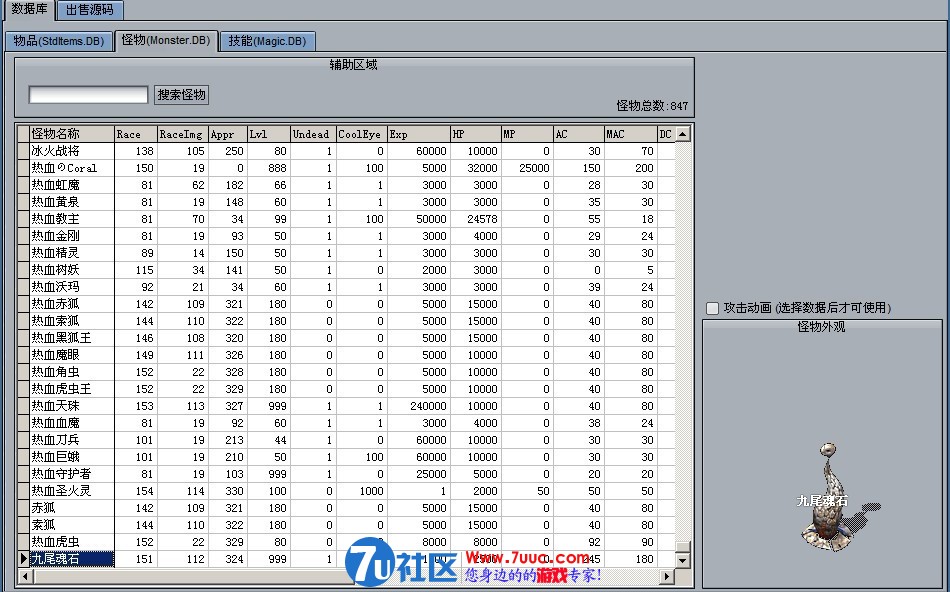Click the table's scroll down arrow
The width and height of the screenshot is (950, 592).
683,560
